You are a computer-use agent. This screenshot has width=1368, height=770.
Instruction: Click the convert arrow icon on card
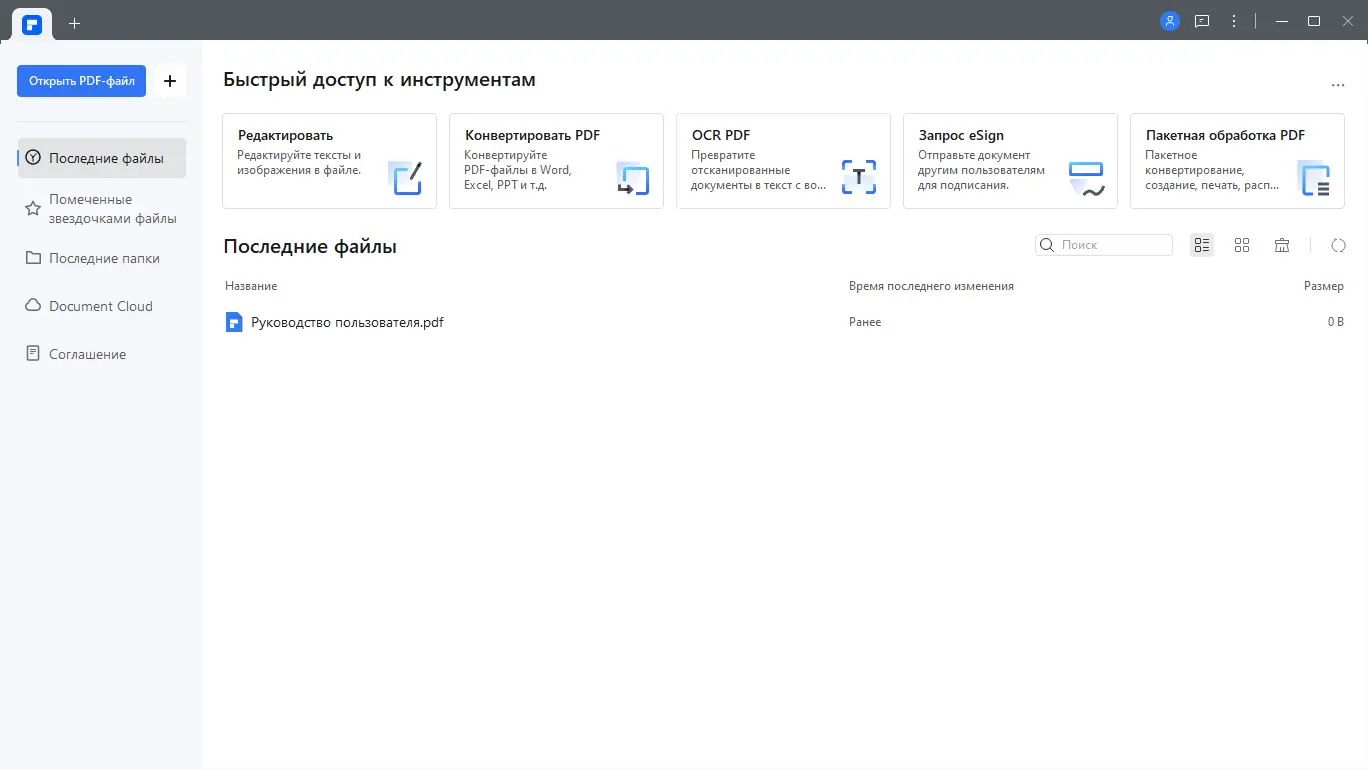[x=632, y=177]
